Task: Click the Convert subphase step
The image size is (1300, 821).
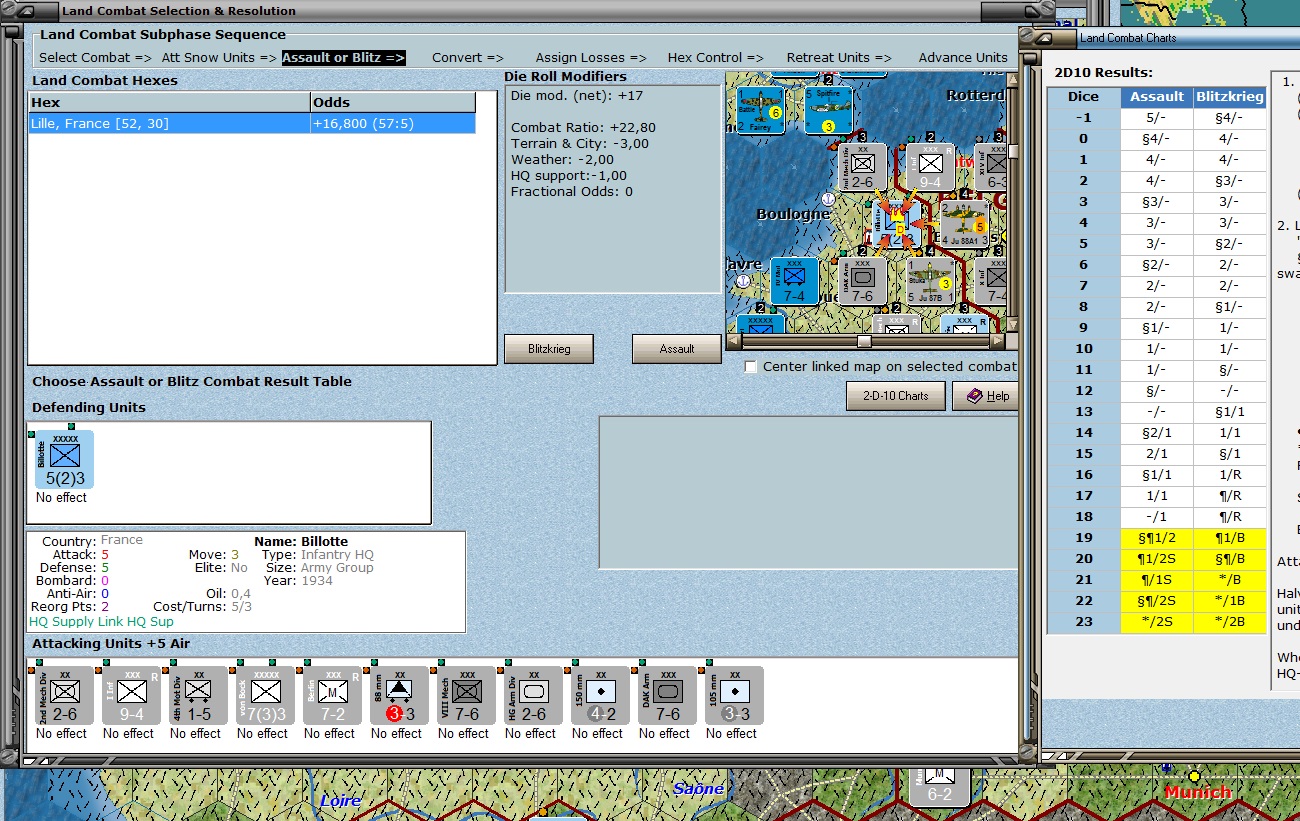Action: coord(468,58)
